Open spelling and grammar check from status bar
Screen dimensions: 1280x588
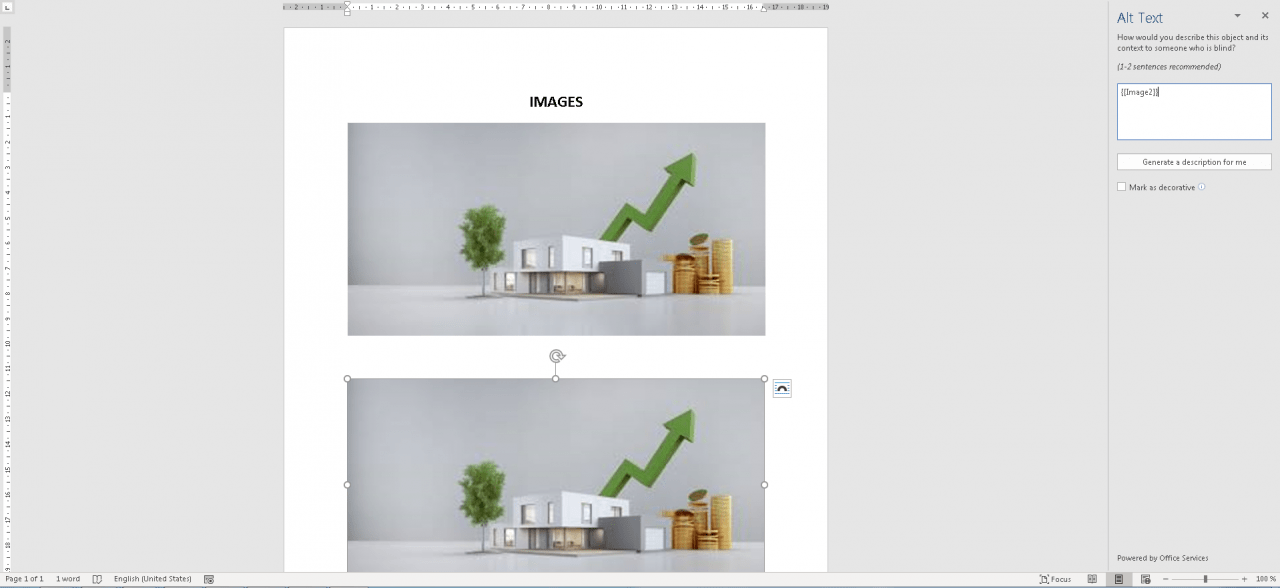97,579
